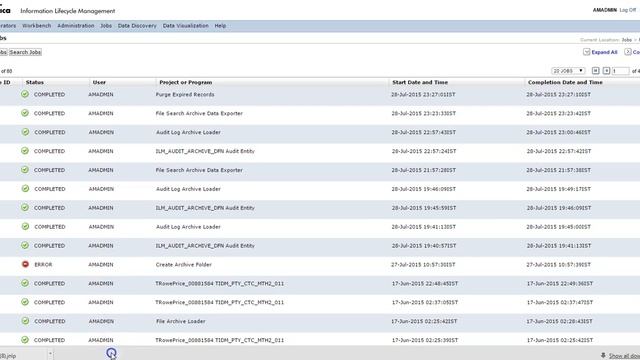
Task: Select Create Archive Folder job name
Action: click(184, 264)
